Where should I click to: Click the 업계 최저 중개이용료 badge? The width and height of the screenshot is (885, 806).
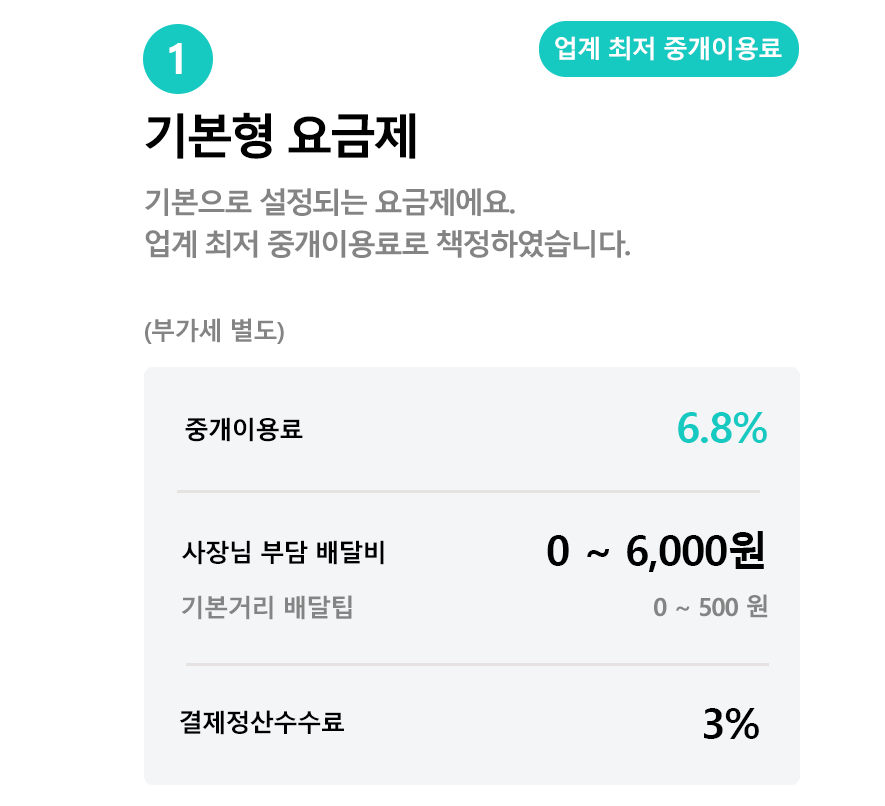click(668, 49)
